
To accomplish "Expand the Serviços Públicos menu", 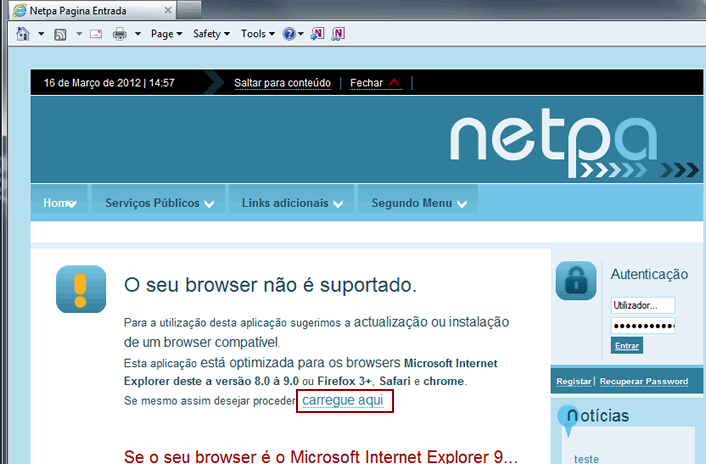I will click(x=159, y=203).
